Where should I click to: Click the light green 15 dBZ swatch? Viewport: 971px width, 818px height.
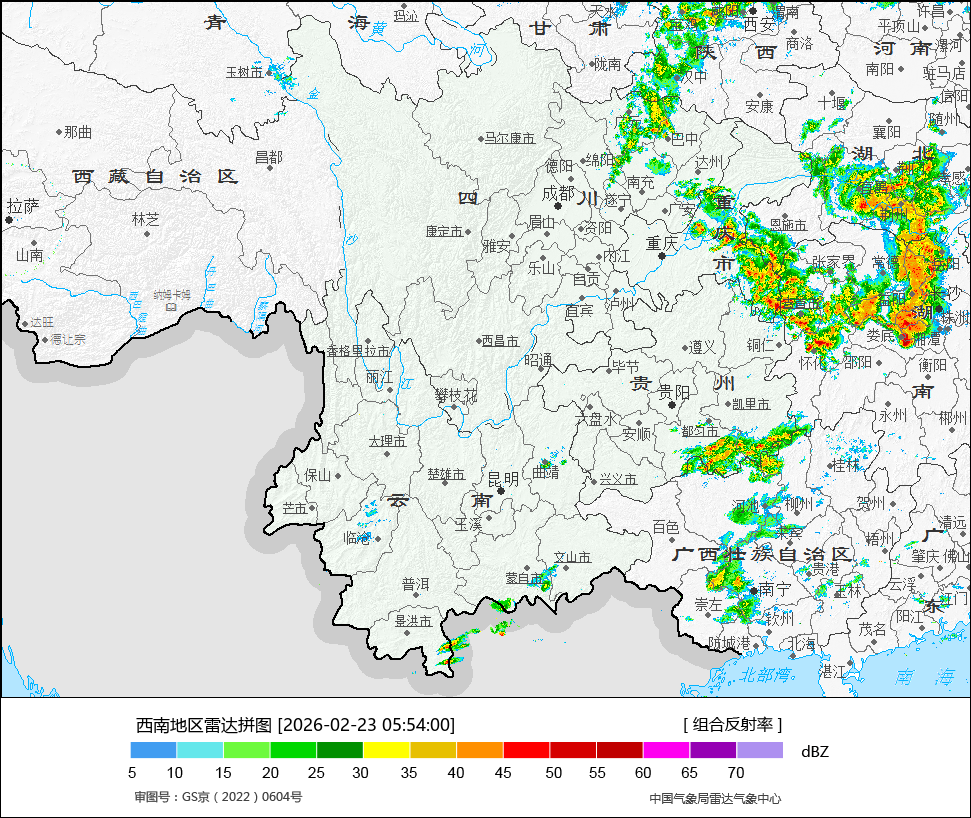pos(246,751)
